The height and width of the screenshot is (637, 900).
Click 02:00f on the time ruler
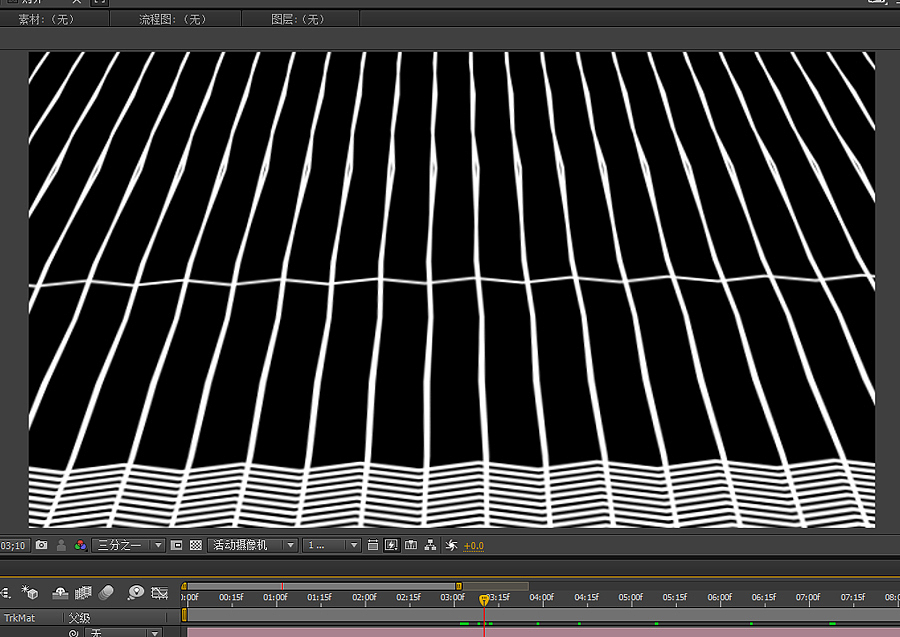(364, 597)
